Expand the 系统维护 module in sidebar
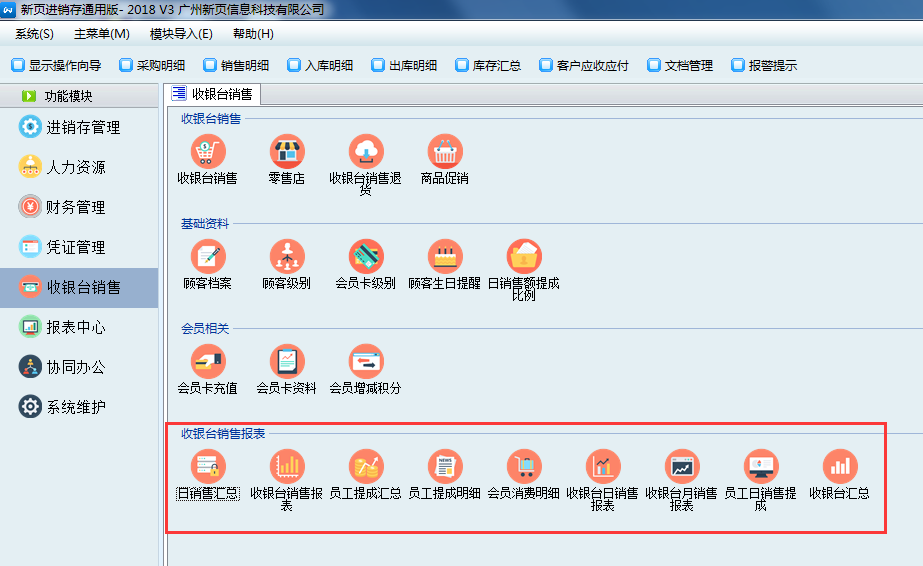923x566 pixels. pos(75,408)
